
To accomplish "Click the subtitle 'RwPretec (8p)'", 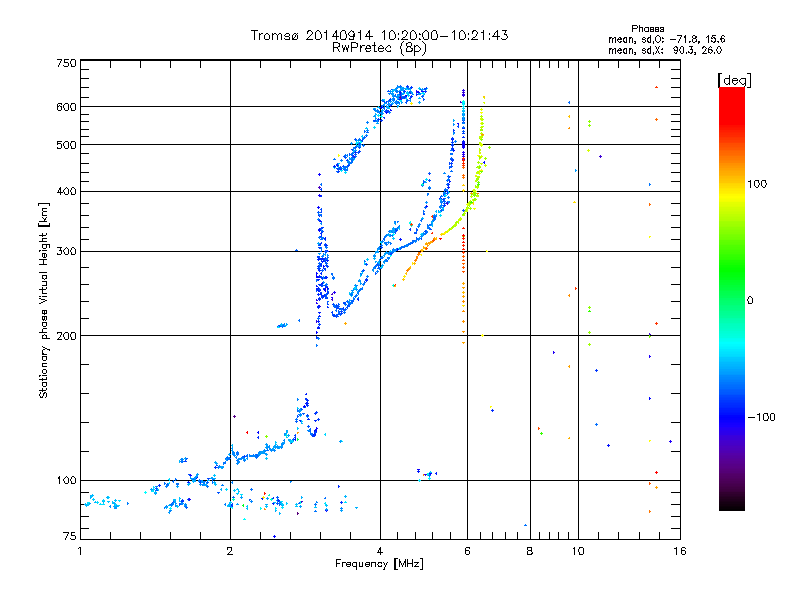I will (x=379, y=48).
